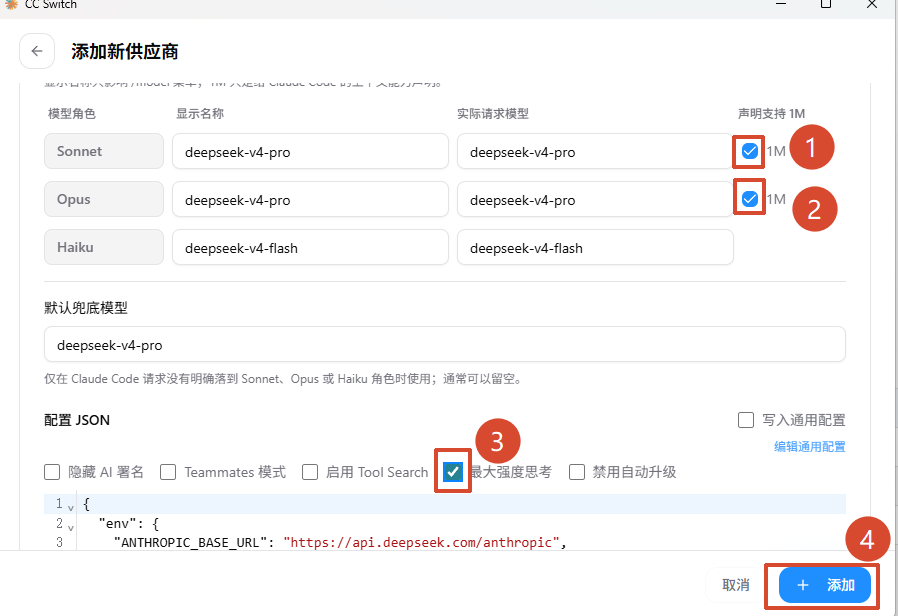The width and height of the screenshot is (898, 616).
Task: Edit the Opus actual request model field
Action: tap(595, 200)
